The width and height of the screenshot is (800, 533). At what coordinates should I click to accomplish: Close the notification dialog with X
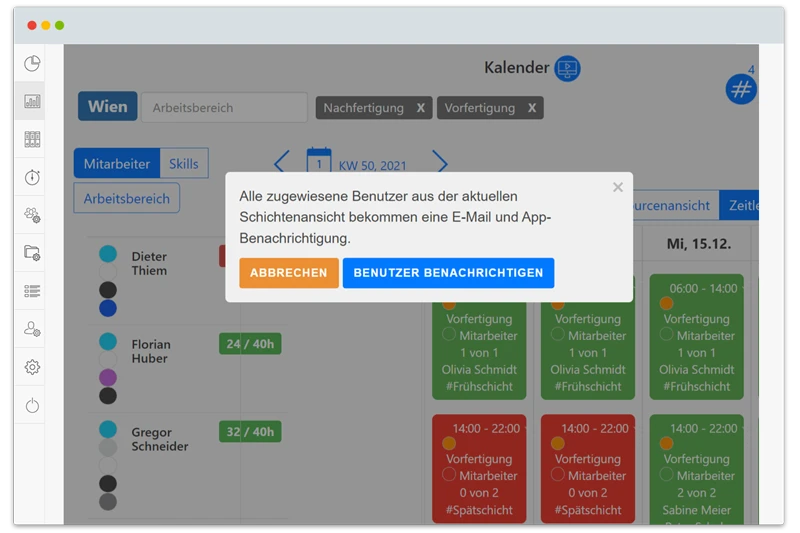pyautogui.click(x=617, y=187)
